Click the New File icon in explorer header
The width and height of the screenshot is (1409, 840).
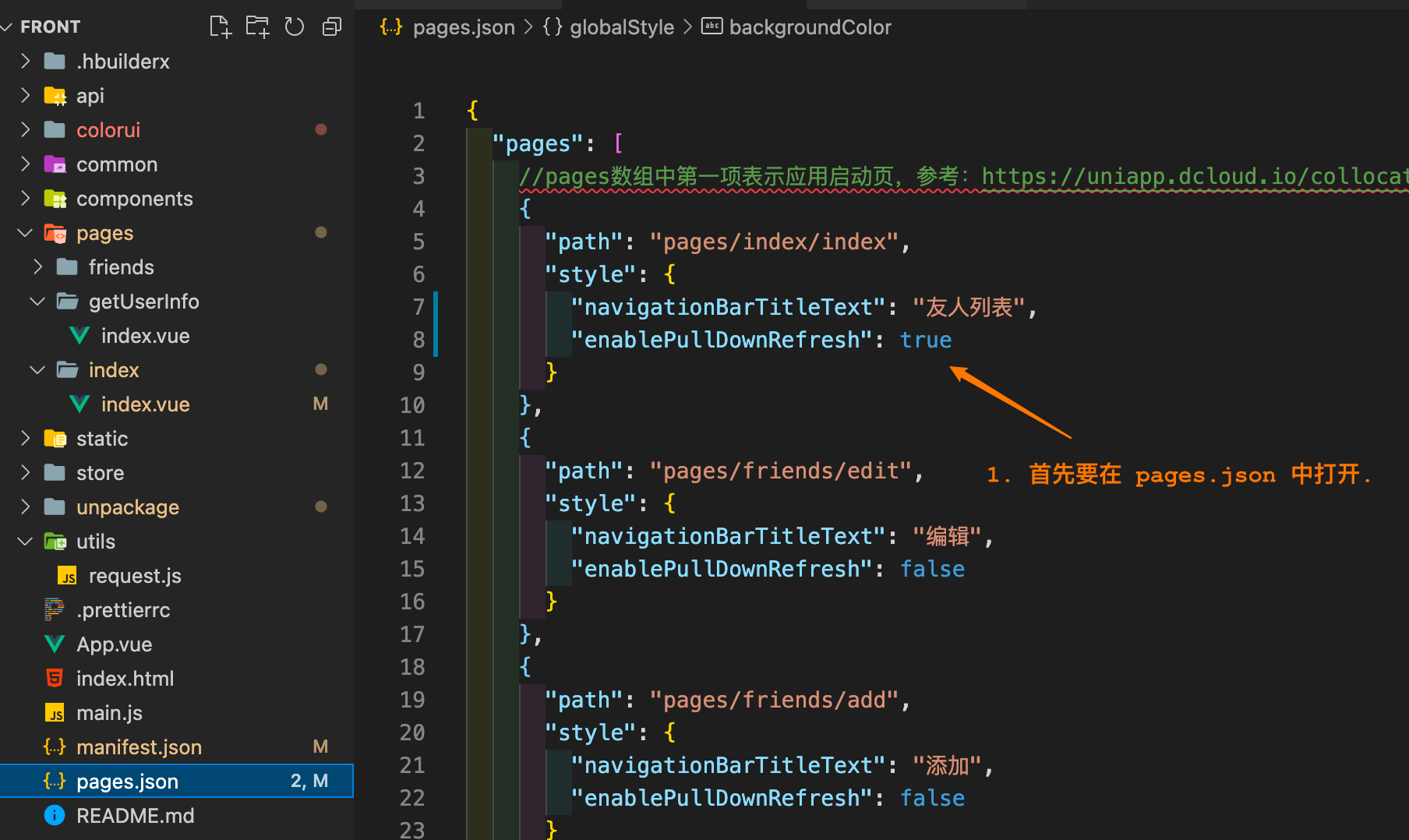point(221,27)
